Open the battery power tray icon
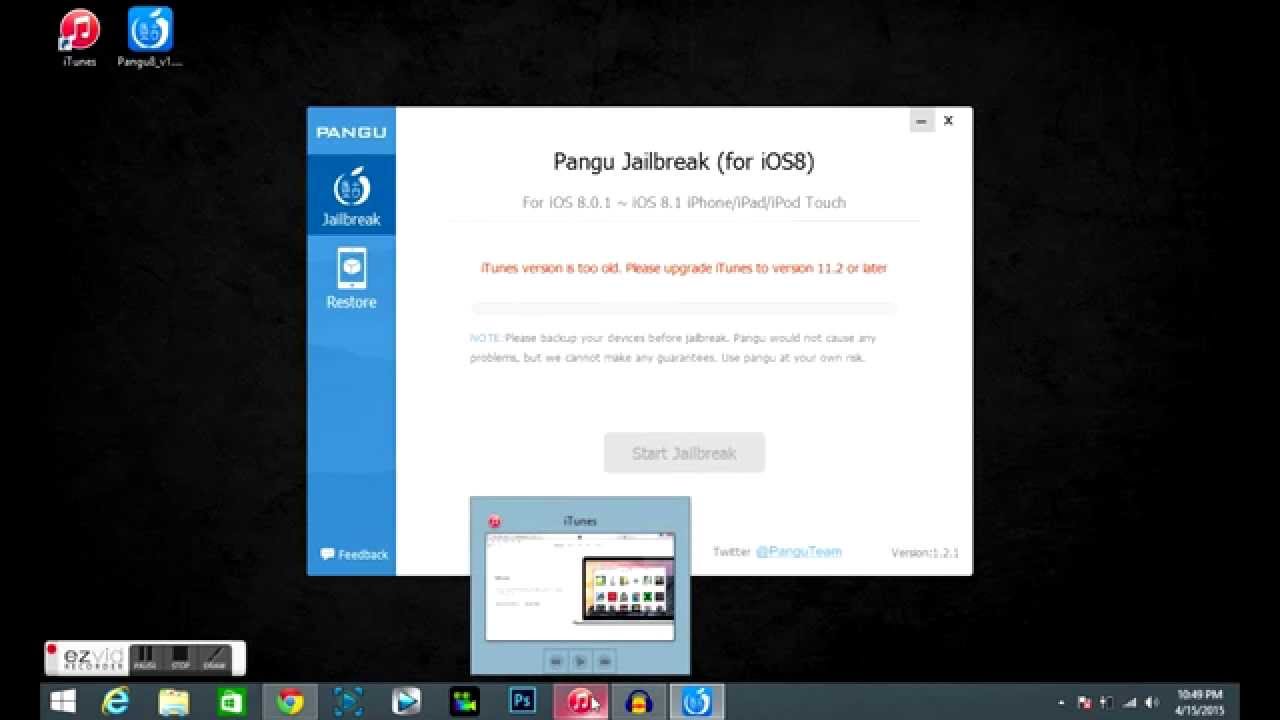Image resolution: width=1280 pixels, height=720 pixels. pos(1107,703)
